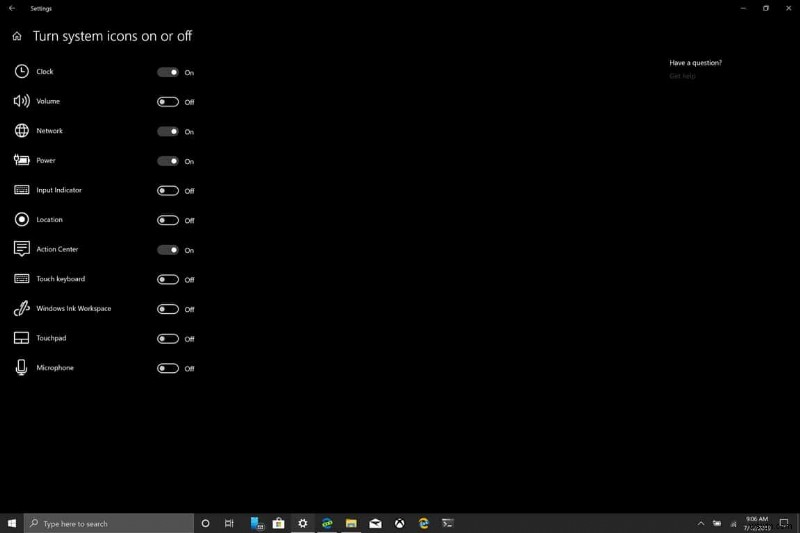Click the 'Have a question?' text

tap(695, 63)
